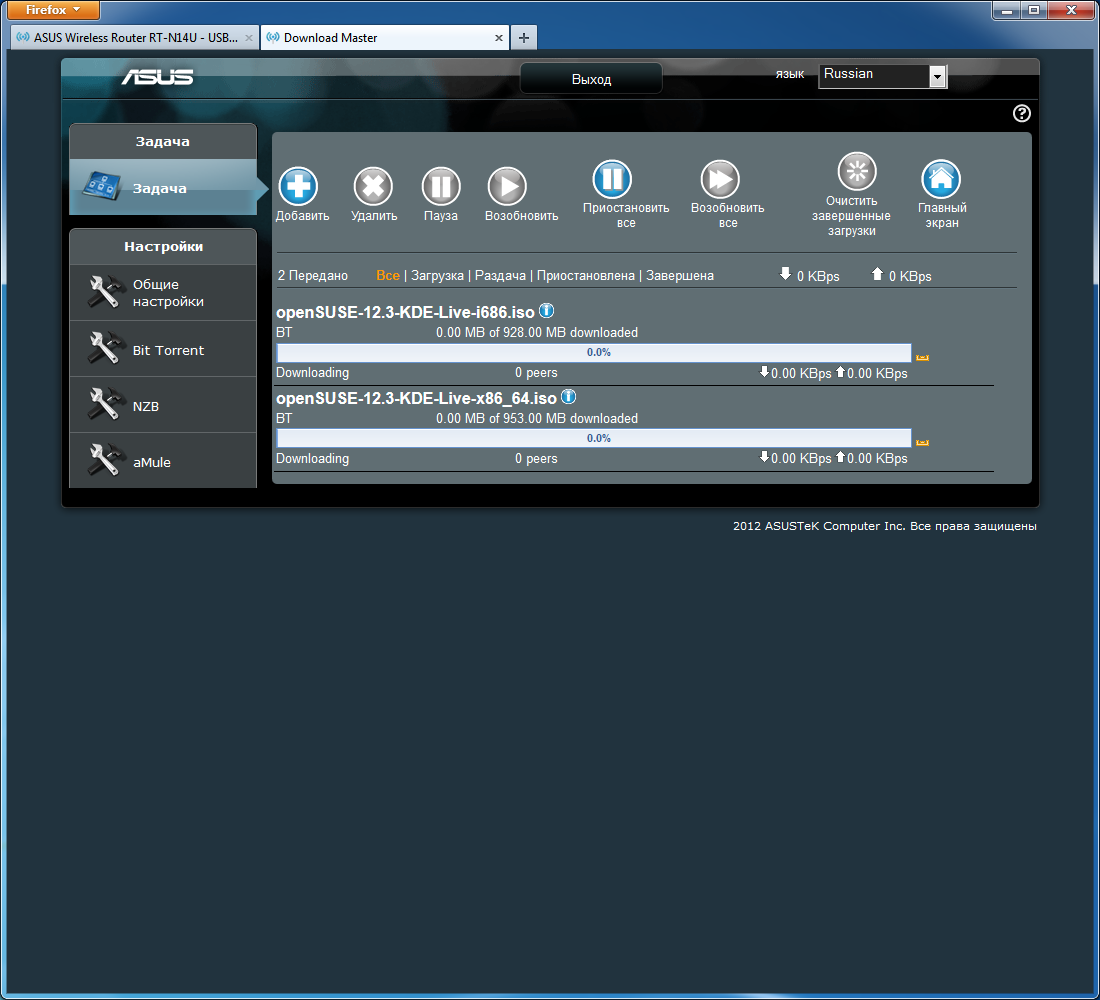This screenshot has height=1000, width=1100.
Task: Filter tasks by Завершена
Action: [680, 276]
